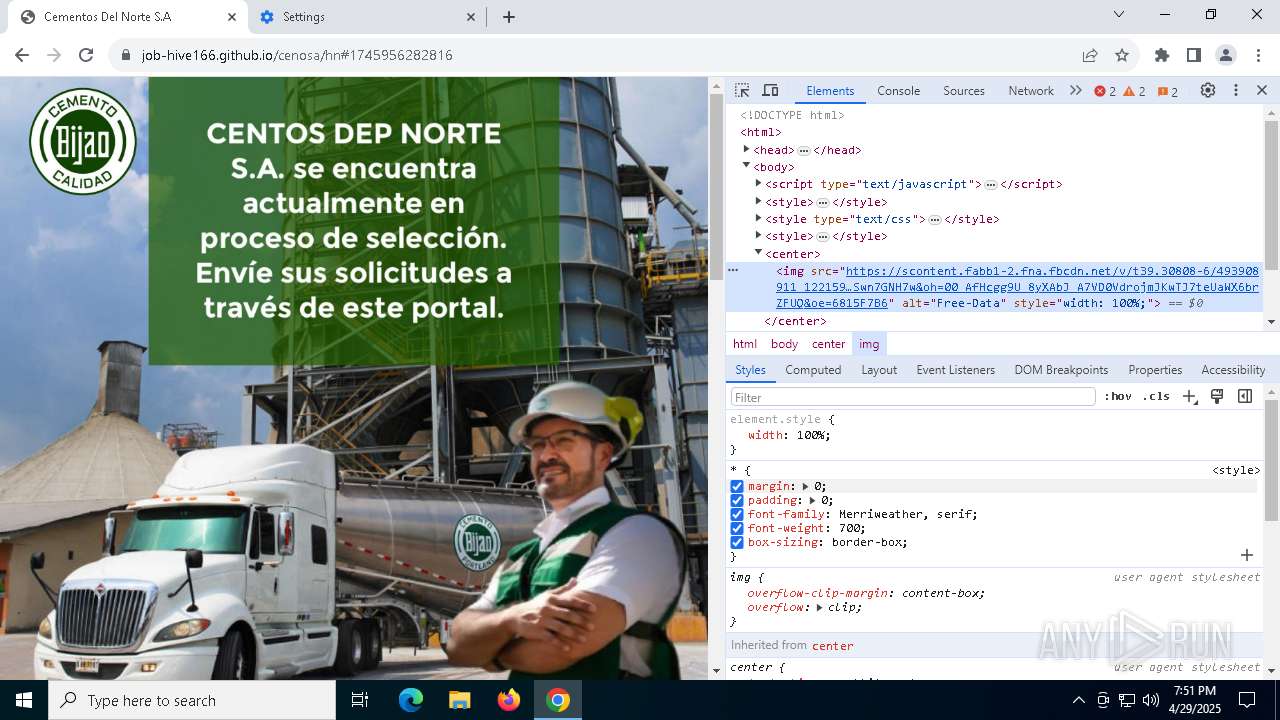Open DevTools customize three-dot menu
1280x720 pixels.
(1236, 90)
